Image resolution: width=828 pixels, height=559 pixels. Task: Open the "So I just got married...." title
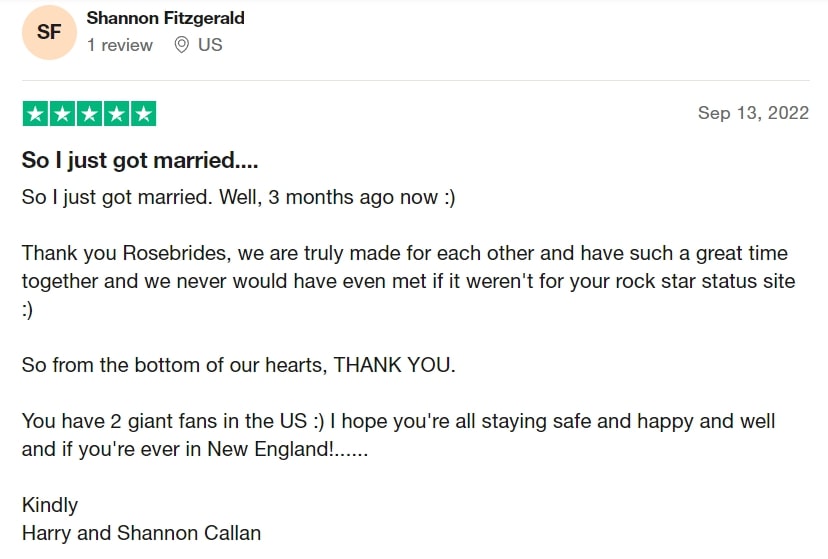point(140,161)
